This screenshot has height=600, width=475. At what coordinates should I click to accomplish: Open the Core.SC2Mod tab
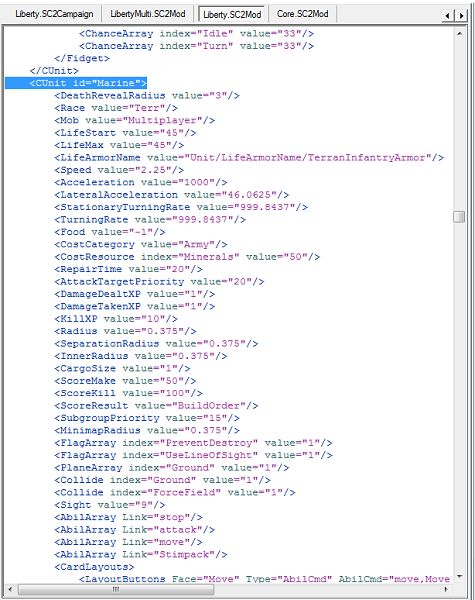[302, 14]
